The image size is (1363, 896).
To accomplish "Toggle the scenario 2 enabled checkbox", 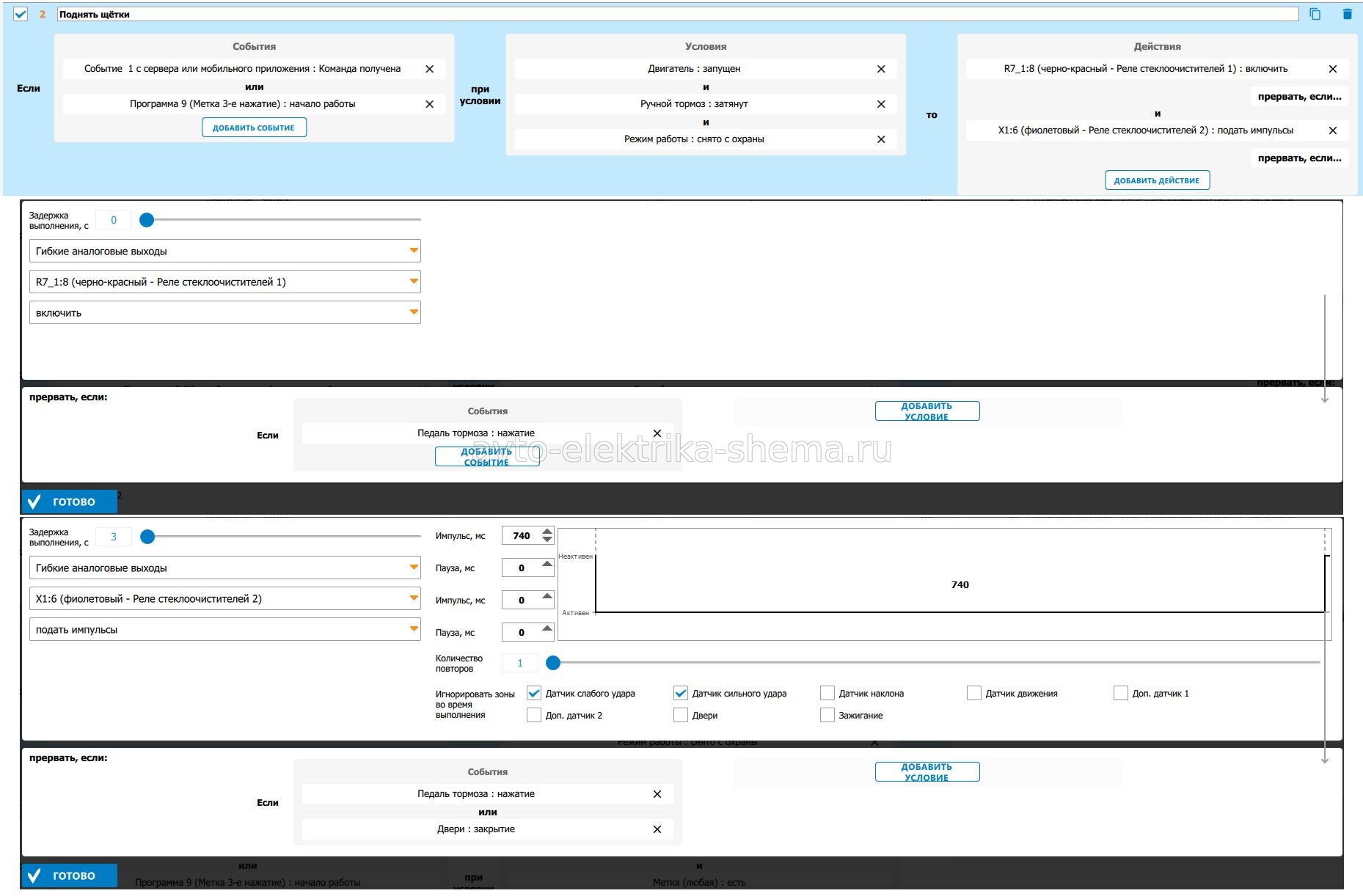I will 21,14.
